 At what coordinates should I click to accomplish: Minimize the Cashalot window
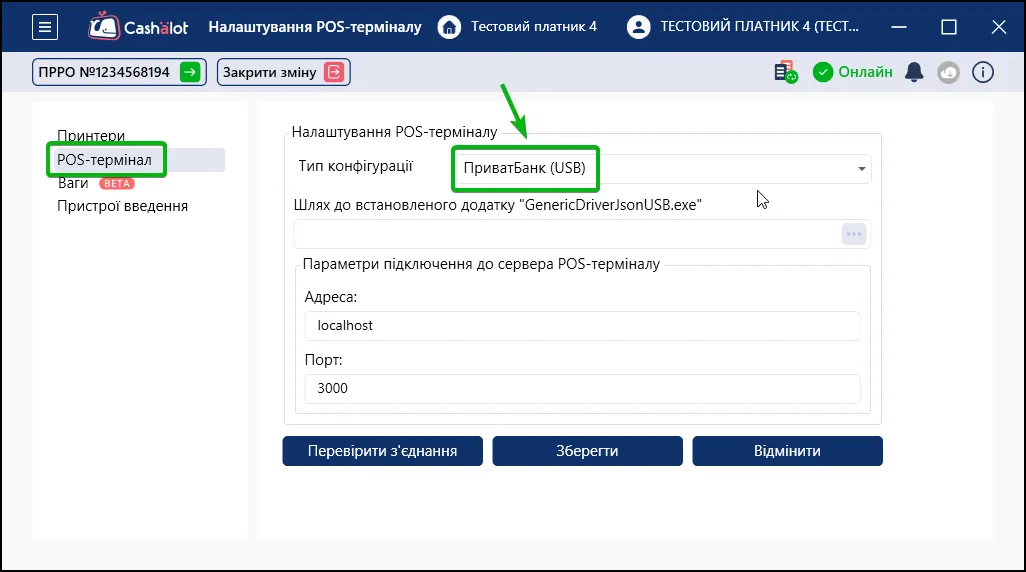pyautogui.click(x=899, y=27)
